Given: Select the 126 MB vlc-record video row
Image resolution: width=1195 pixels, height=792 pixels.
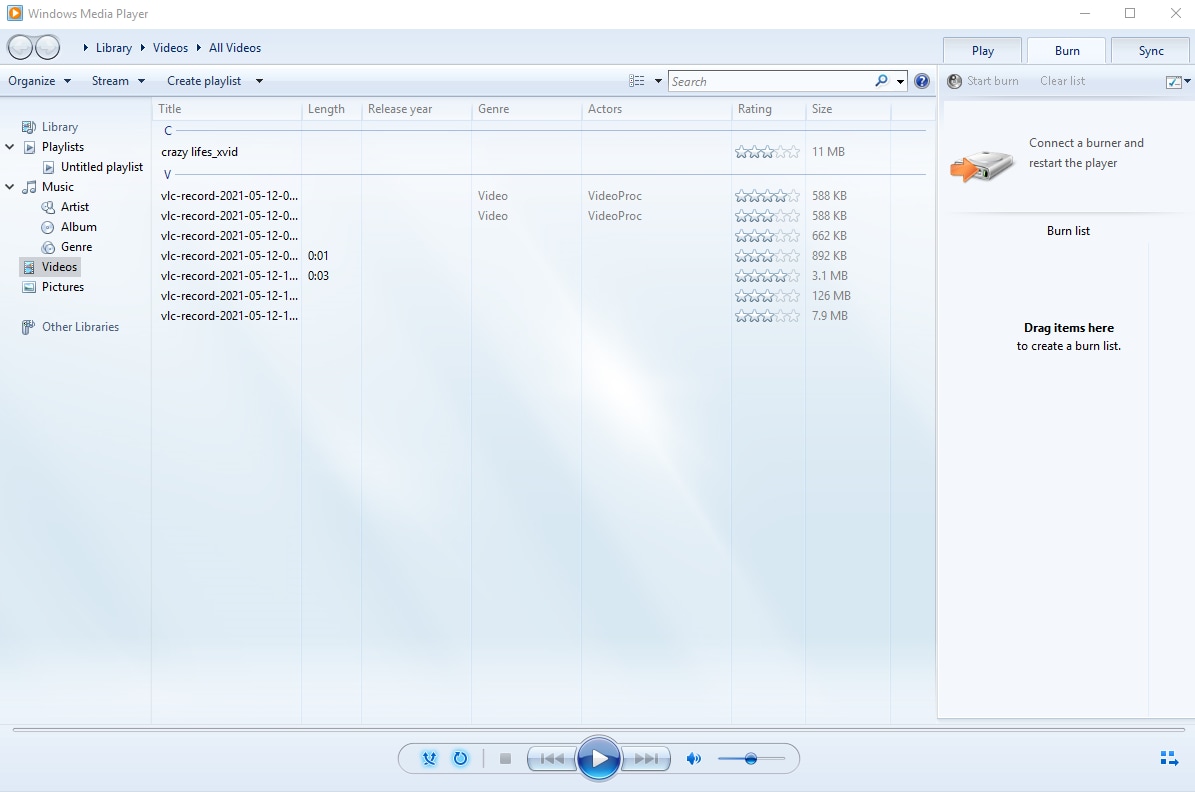Looking at the screenshot, I should pyautogui.click(x=539, y=296).
